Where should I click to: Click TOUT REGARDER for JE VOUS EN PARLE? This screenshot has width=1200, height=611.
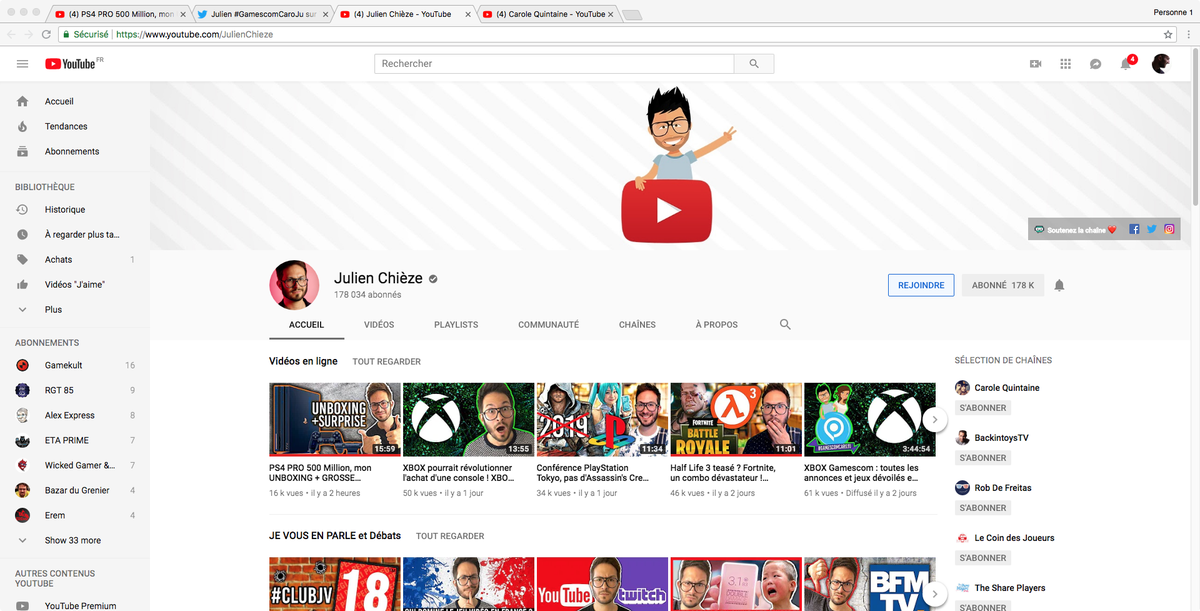click(450, 536)
